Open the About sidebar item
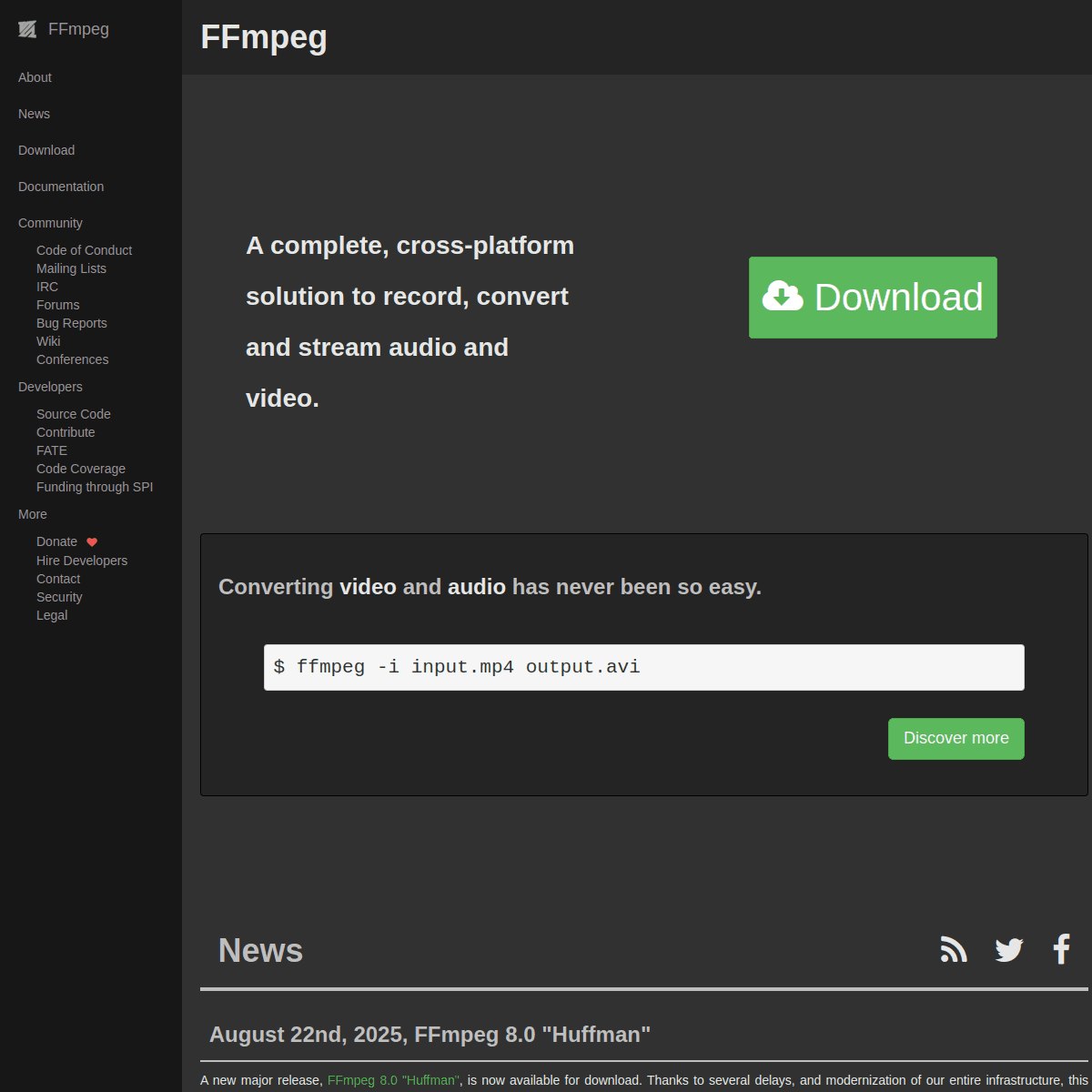1092x1092 pixels. [35, 77]
